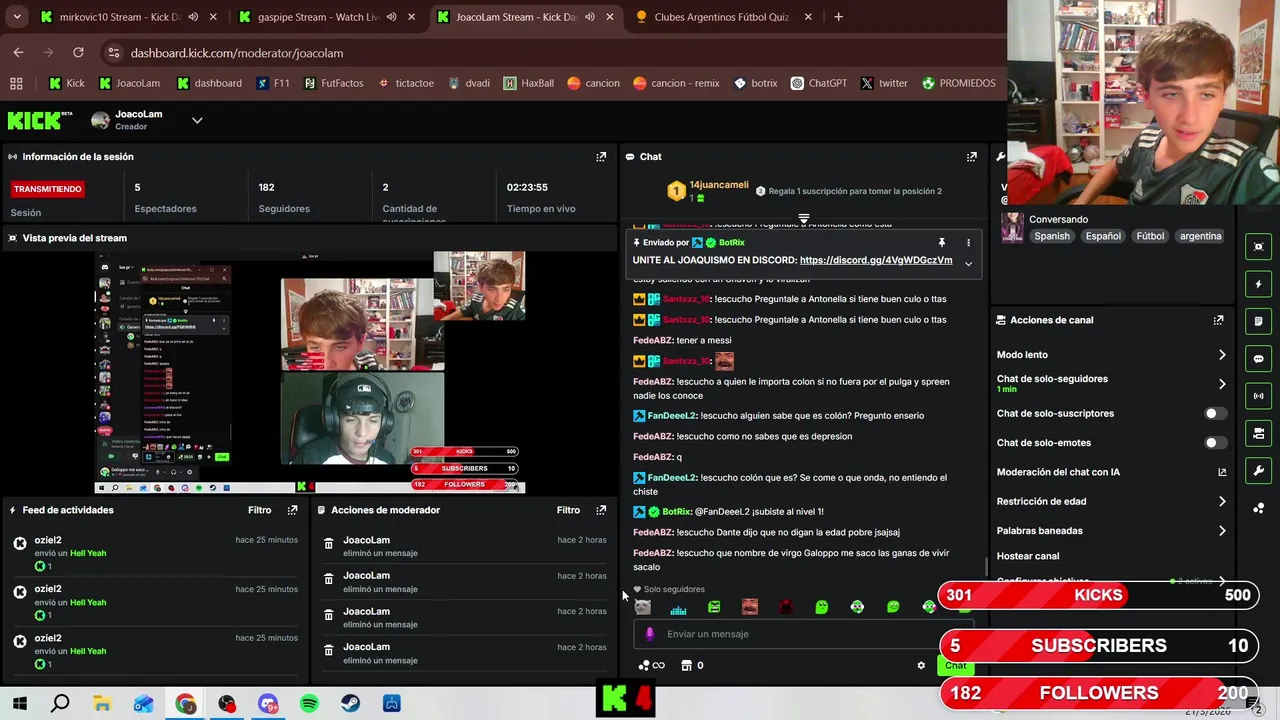Open the chat shop icon with 0
The image size is (1280, 720).
click(x=692, y=665)
